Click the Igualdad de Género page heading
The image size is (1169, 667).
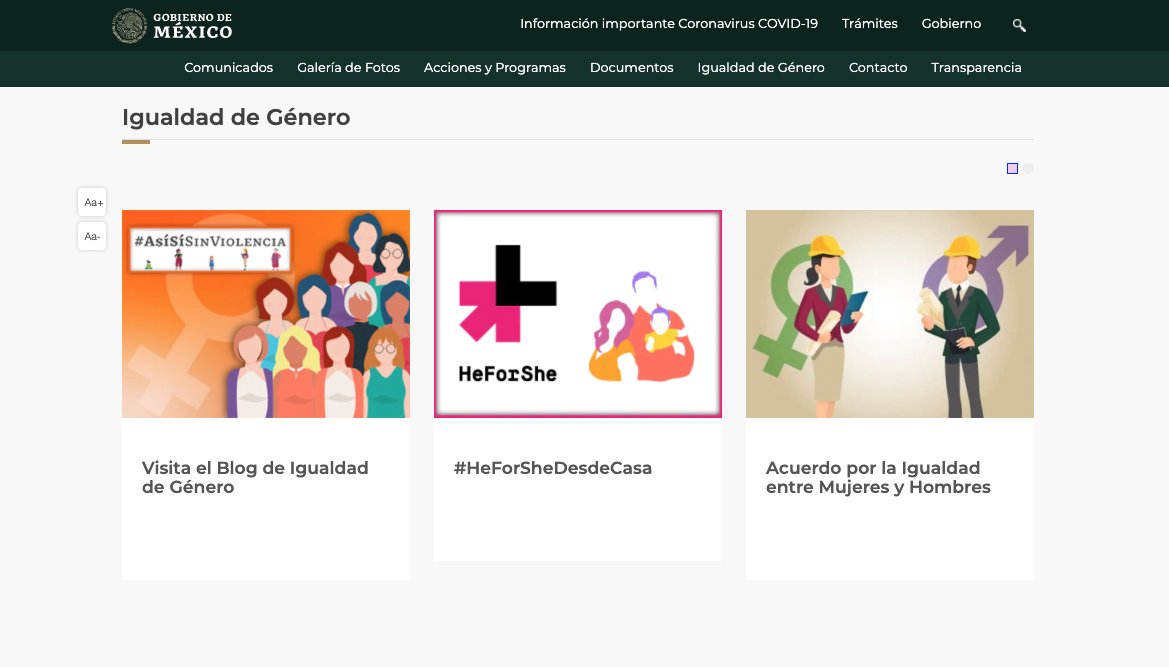tap(236, 117)
